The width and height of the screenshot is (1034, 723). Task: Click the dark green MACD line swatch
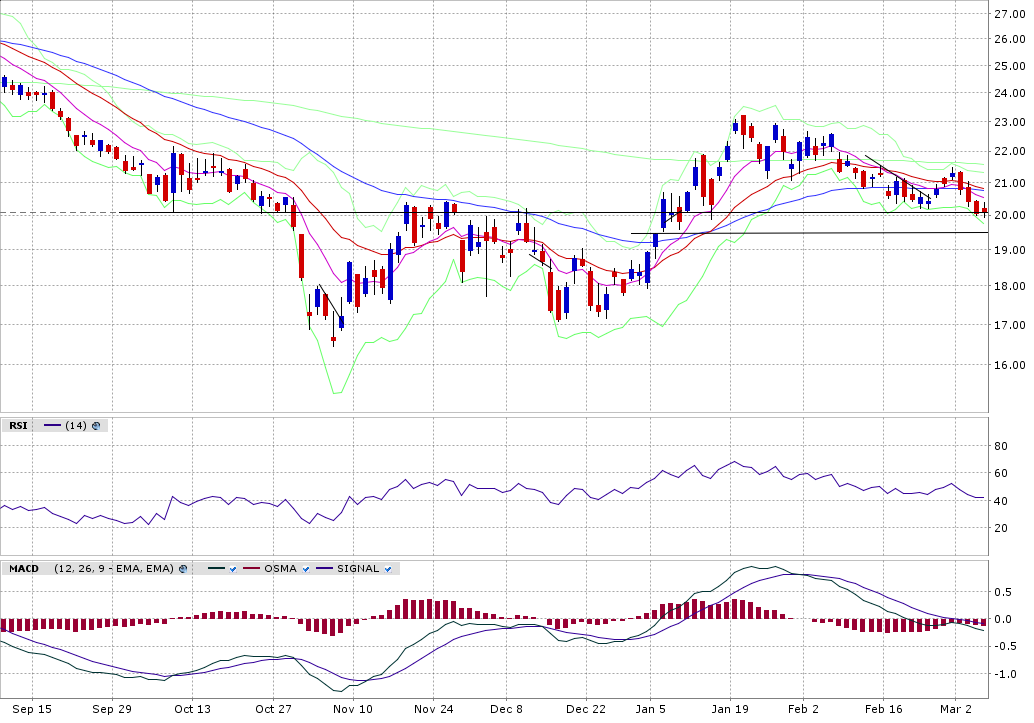[214, 569]
